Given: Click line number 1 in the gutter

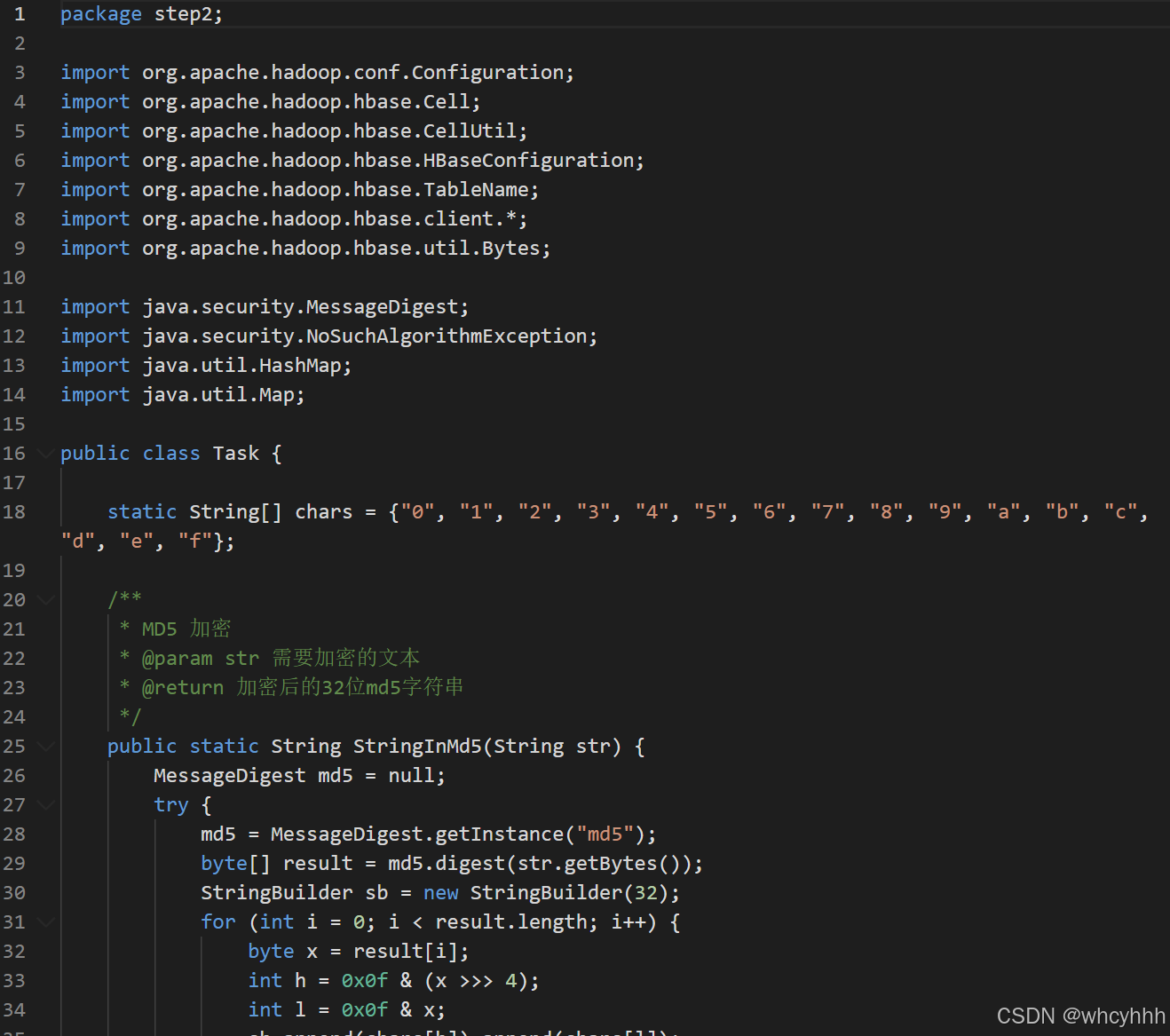Looking at the screenshot, I should pos(20,14).
